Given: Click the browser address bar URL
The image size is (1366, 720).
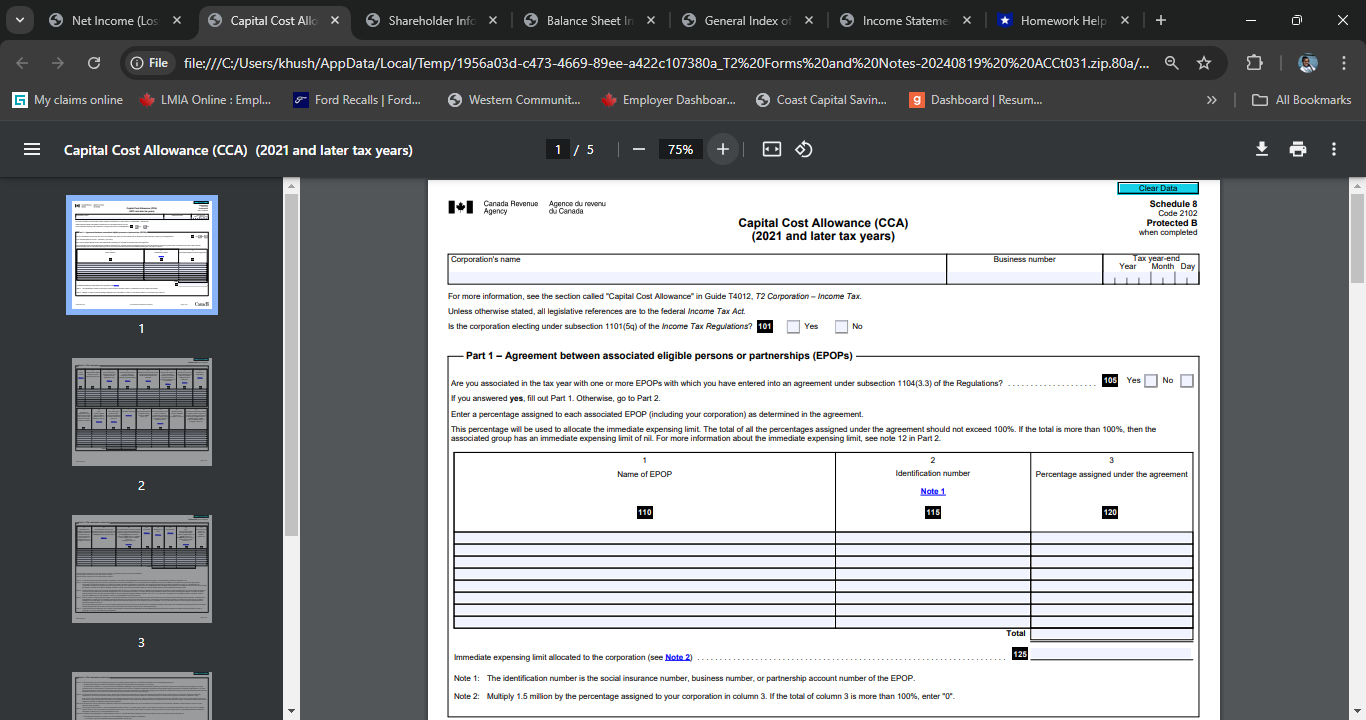Looking at the screenshot, I should pos(667,63).
